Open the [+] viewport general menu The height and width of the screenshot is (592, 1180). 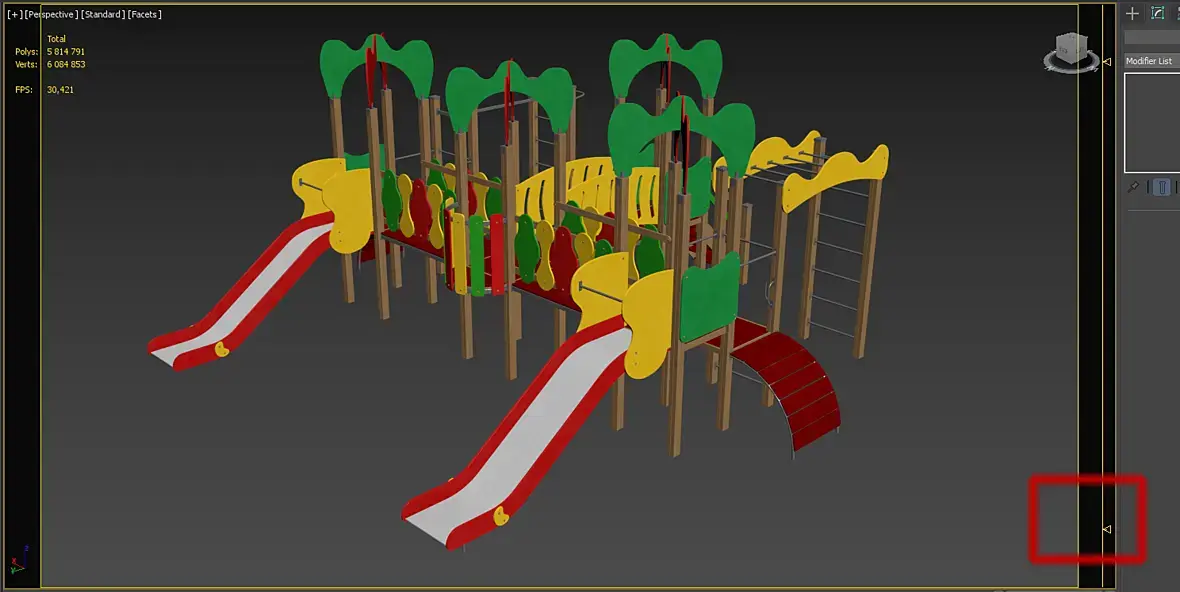[14, 14]
